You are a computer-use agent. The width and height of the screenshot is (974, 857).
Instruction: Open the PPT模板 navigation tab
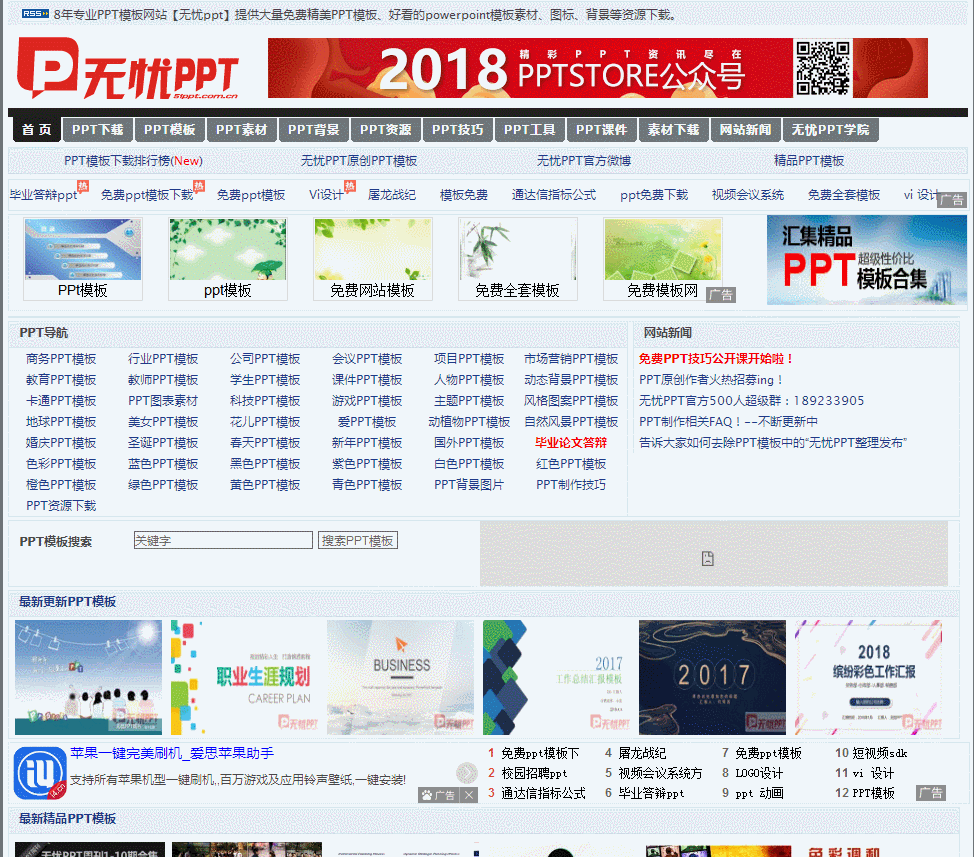[x=170, y=130]
